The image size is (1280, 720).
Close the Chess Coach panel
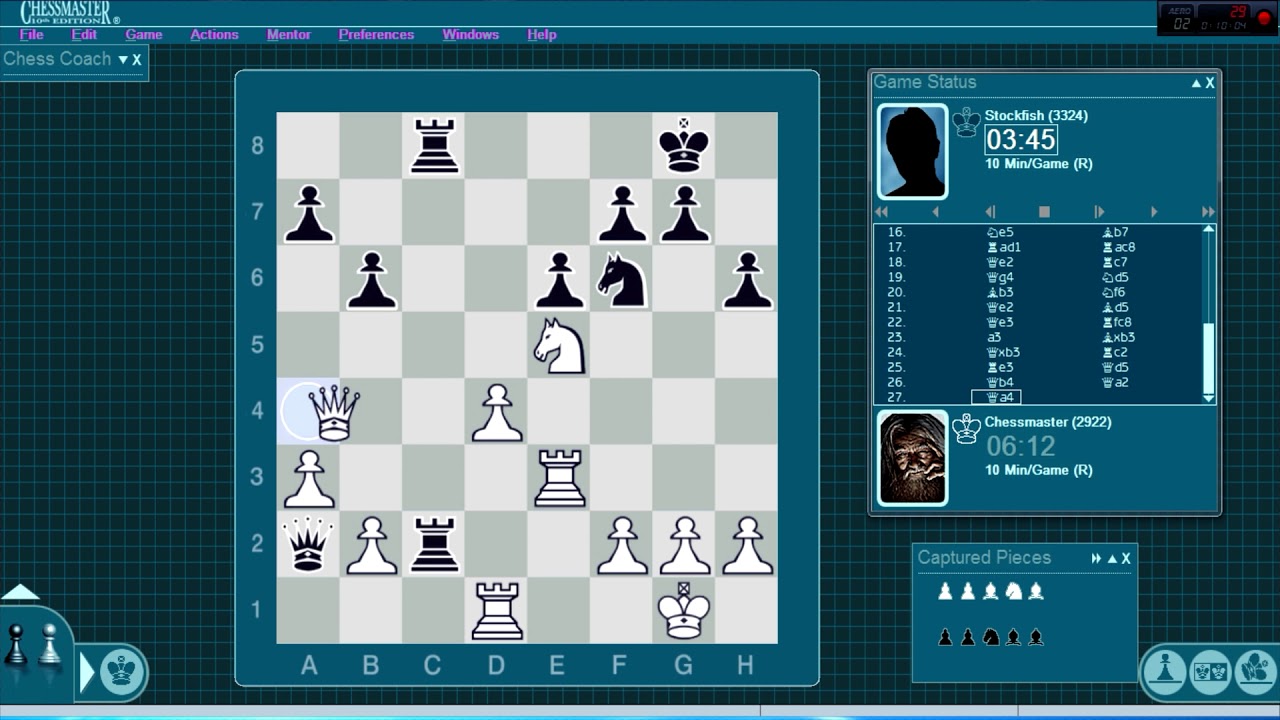tap(137, 60)
